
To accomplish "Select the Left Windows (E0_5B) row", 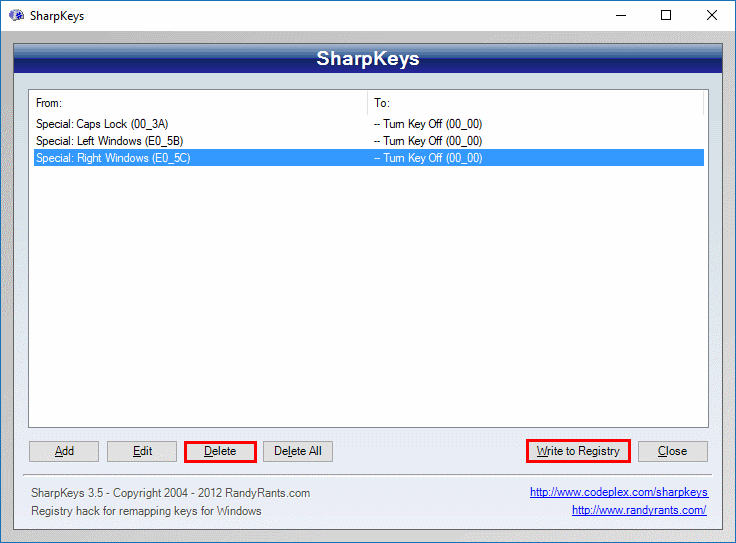I will 369,141.
